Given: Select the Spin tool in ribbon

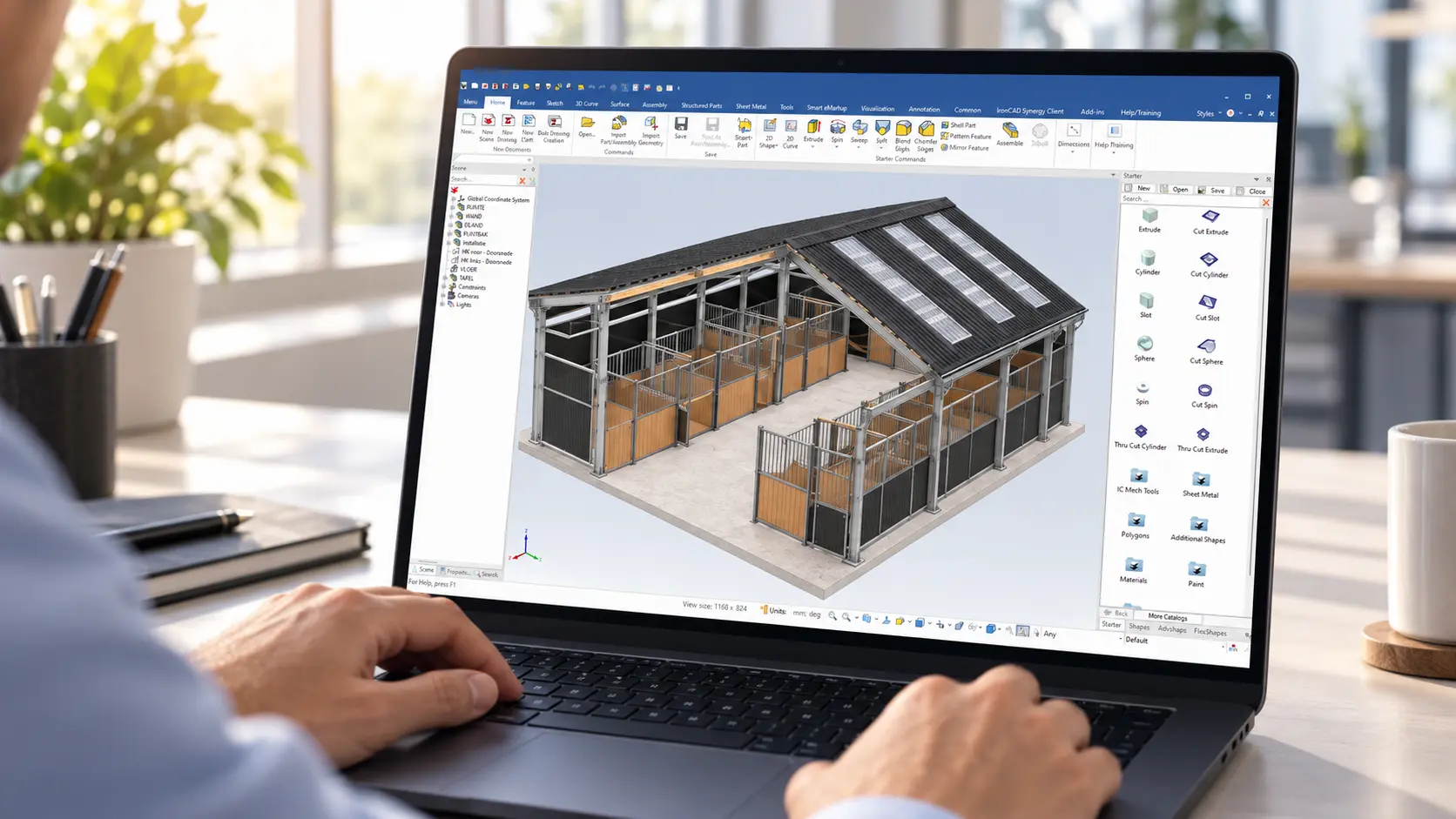Looking at the screenshot, I should tap(837, 132).
